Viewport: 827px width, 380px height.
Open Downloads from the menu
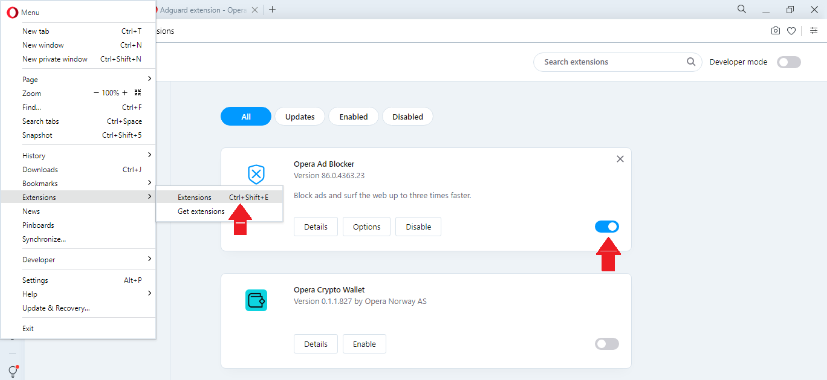pos(78,169)
